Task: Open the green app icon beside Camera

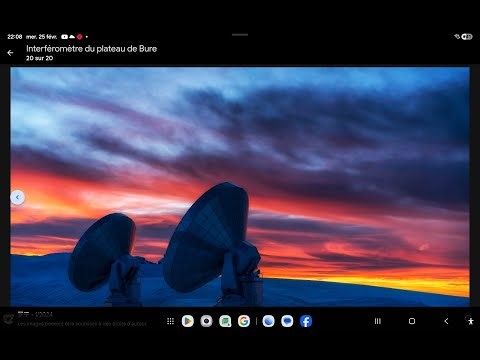Action: pos(225,321)
